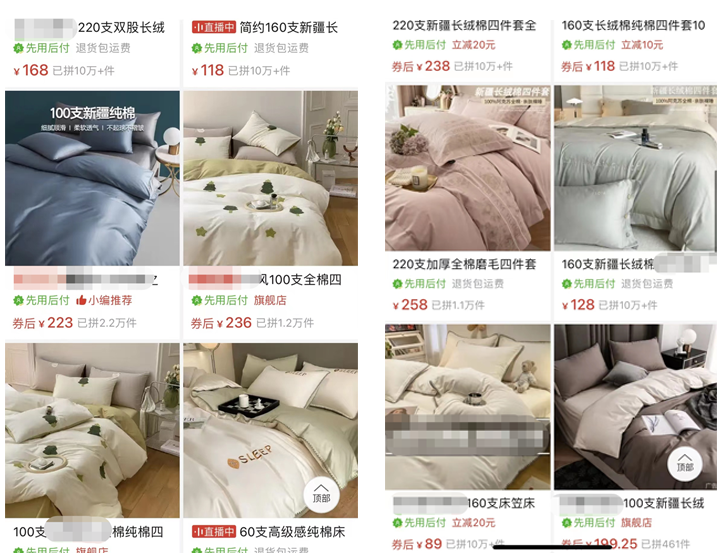Click 先用后付 icon beside 立减10元
723x553 pixels.
click(566, 45)
